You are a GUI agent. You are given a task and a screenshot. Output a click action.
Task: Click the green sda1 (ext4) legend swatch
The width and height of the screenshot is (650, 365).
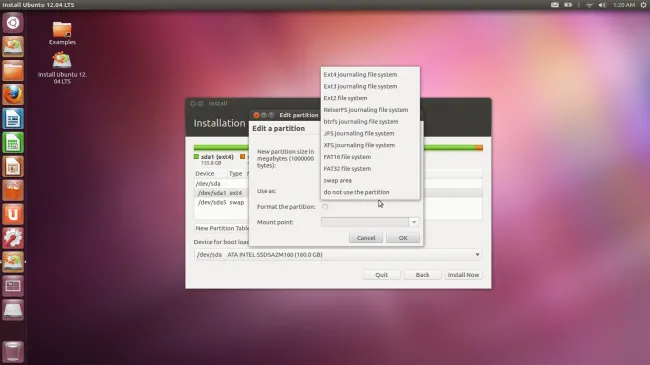coord(196,157)
